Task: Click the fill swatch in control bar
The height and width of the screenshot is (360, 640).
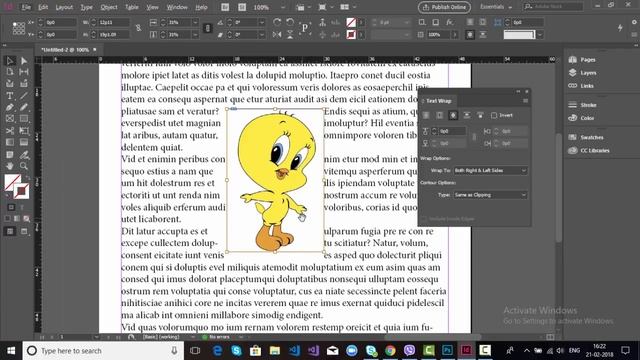Action: pyautogui.click(x=351, y=22)
